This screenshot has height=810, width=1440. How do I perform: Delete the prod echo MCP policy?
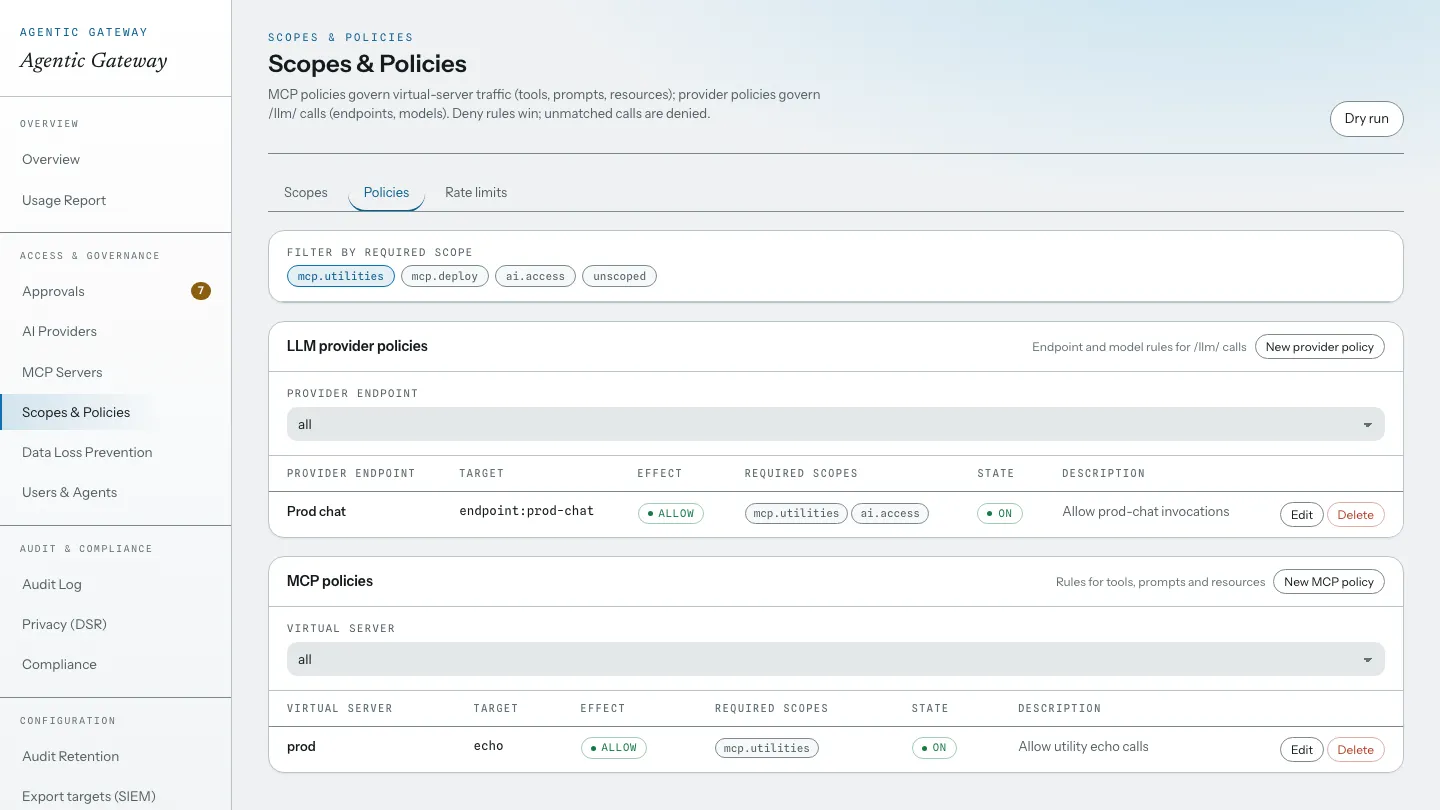[1356, 750]
